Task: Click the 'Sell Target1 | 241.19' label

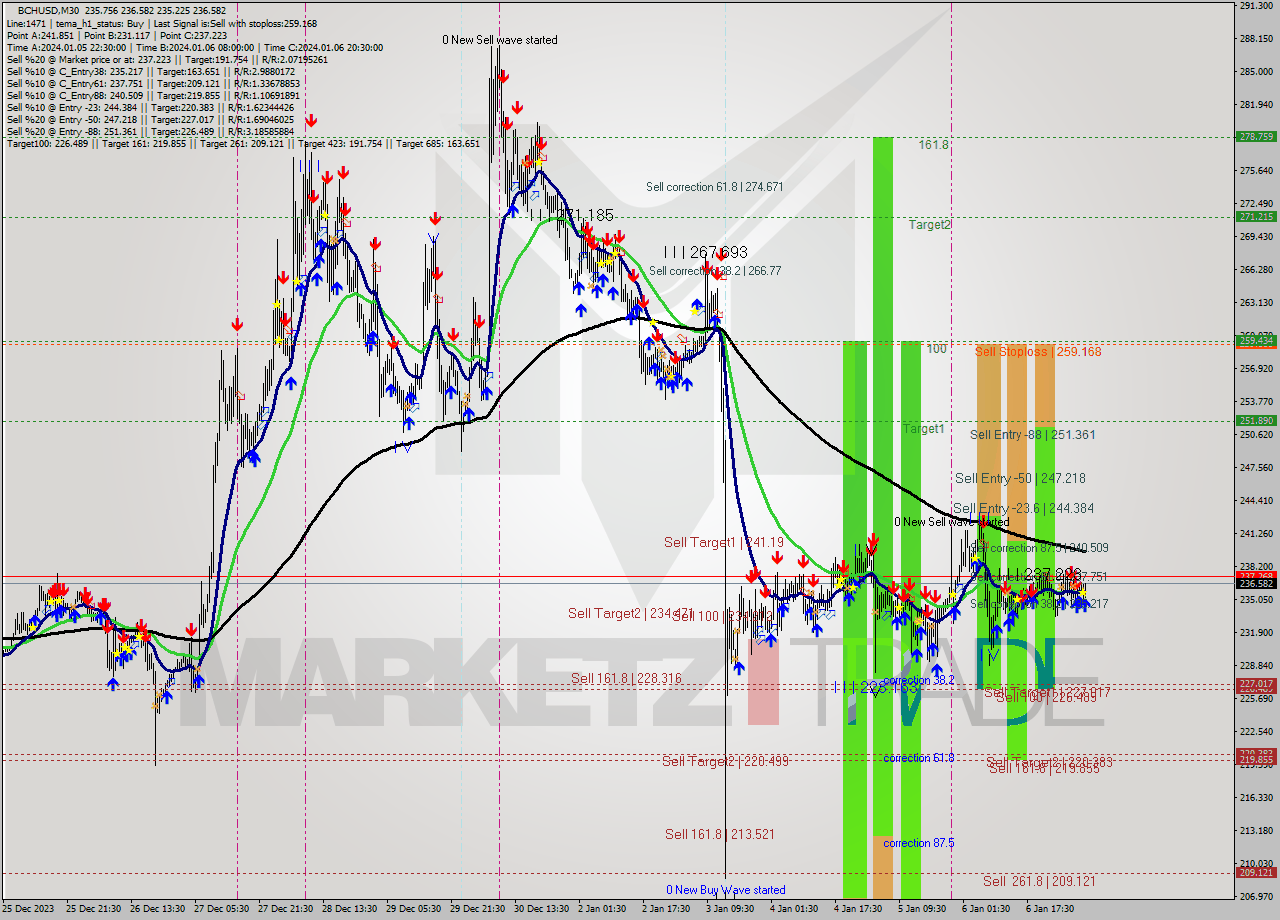Action: (x=724, y=542)
